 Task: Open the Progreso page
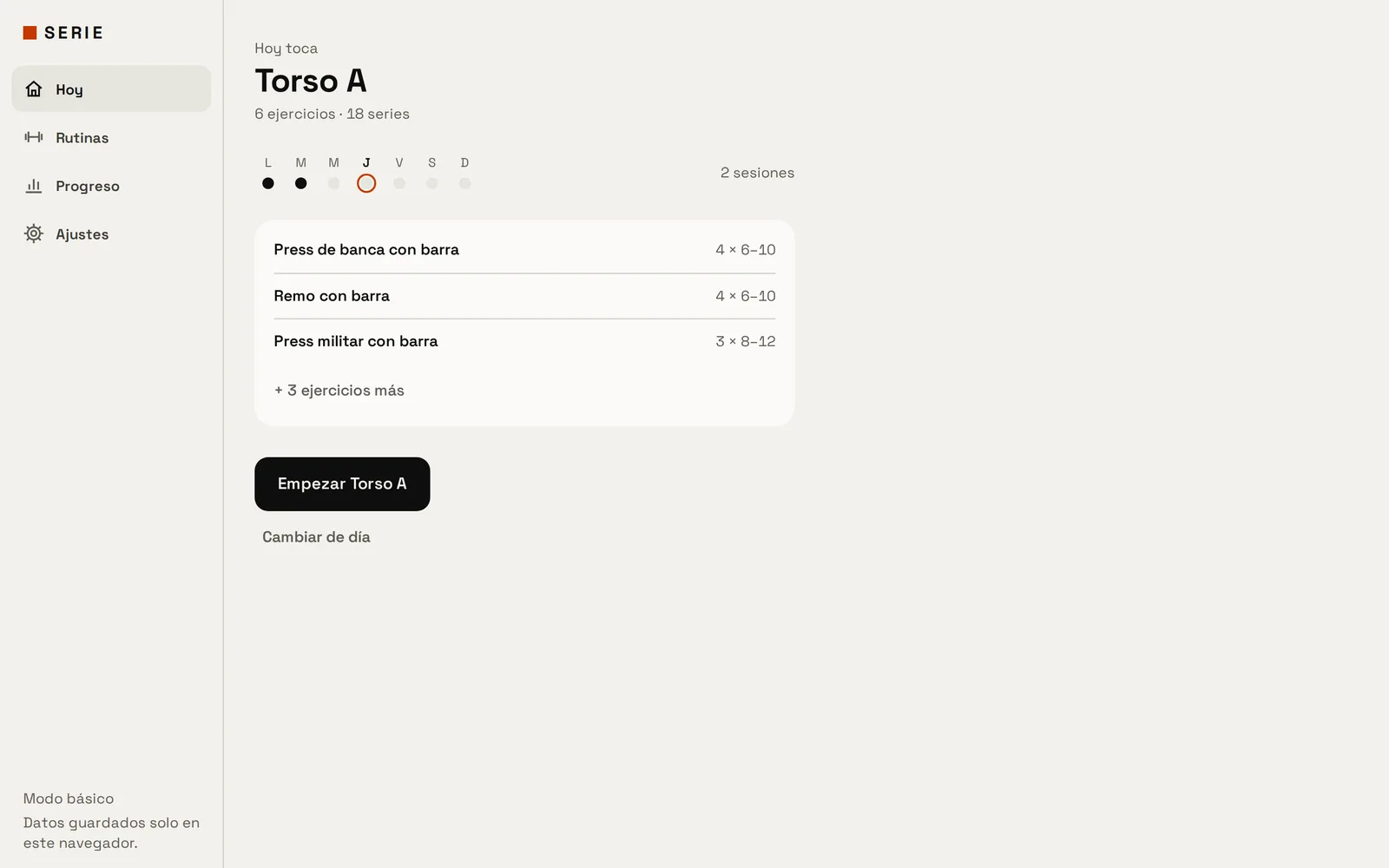point(111,186)
